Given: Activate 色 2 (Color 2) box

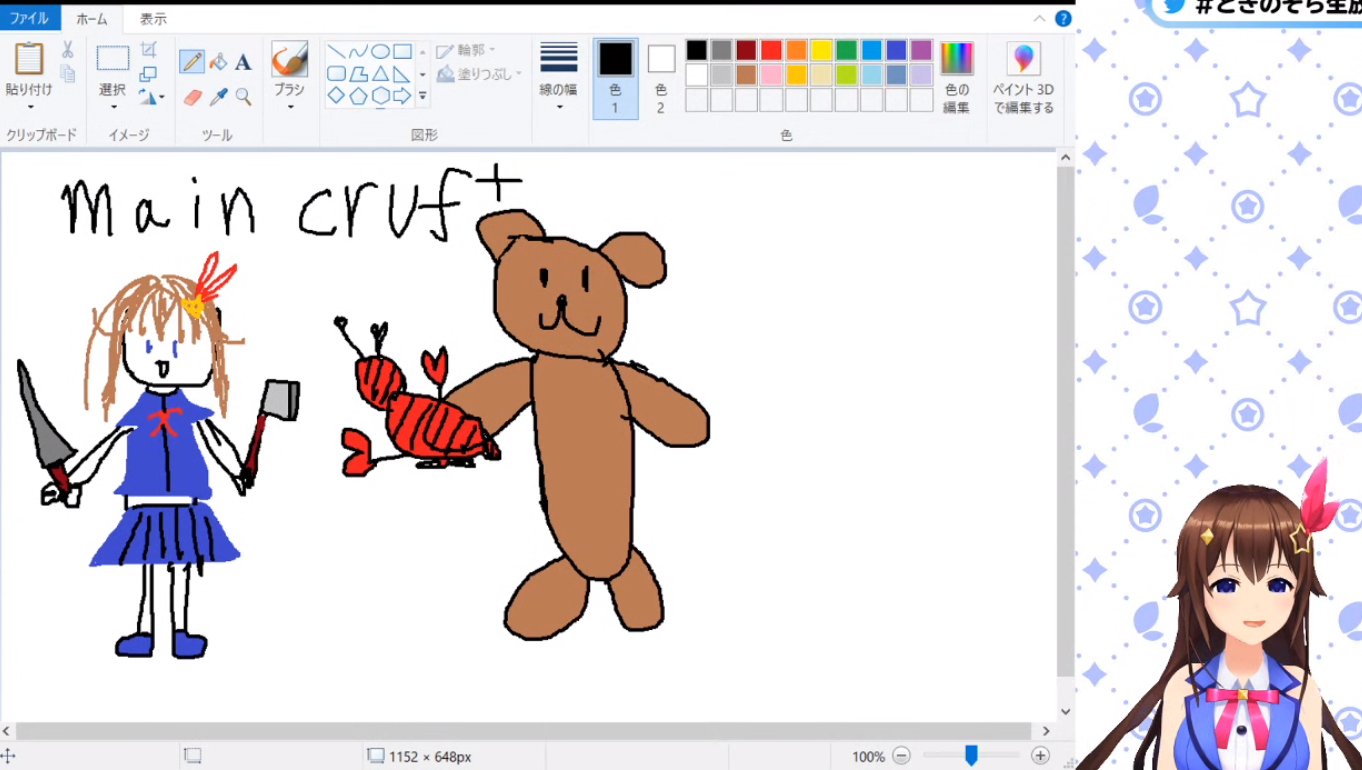Looking at the screenshot, I should coord(661,79).
